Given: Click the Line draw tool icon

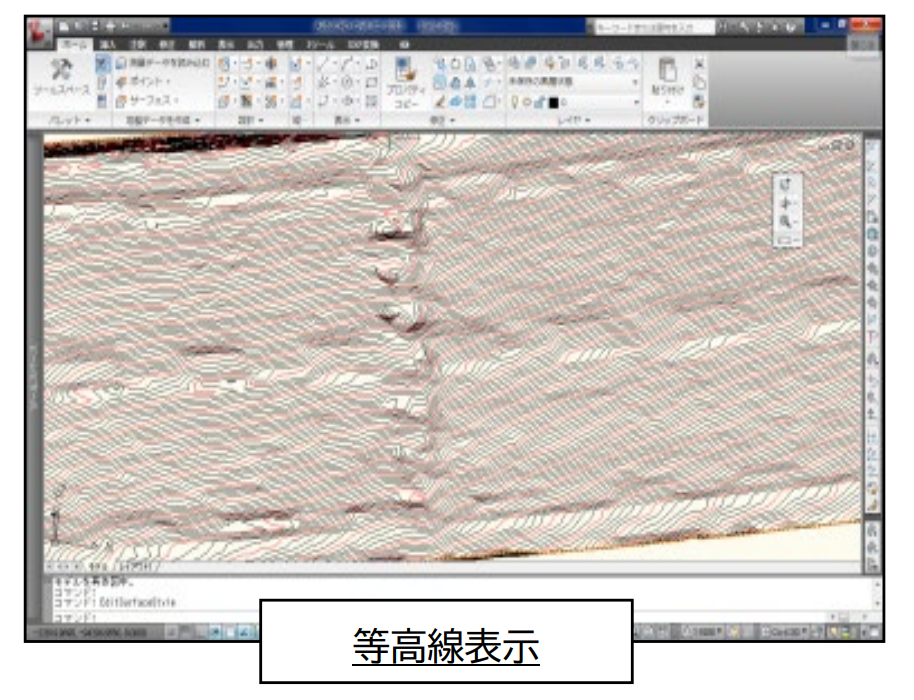Looking at the screenshot, I should 323,63.
